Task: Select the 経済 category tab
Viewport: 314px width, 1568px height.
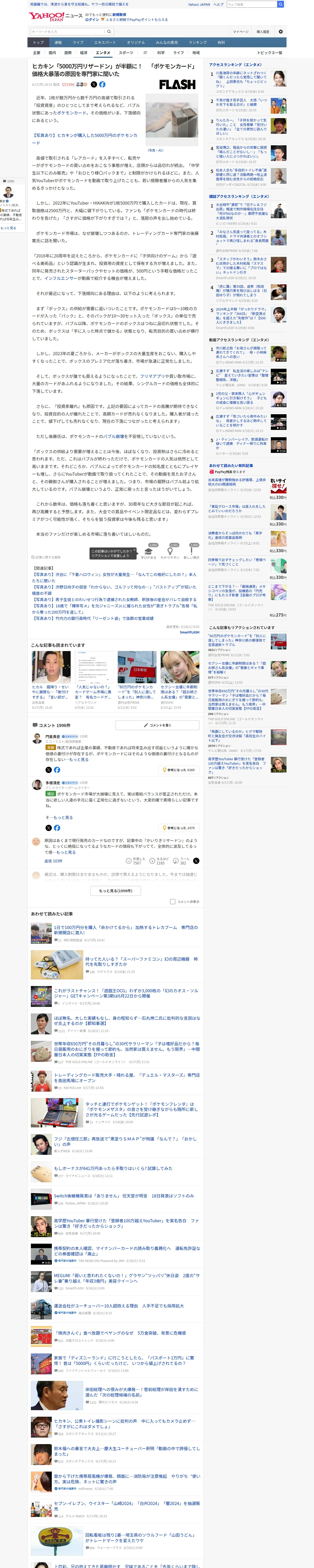Action: [83, 53]
